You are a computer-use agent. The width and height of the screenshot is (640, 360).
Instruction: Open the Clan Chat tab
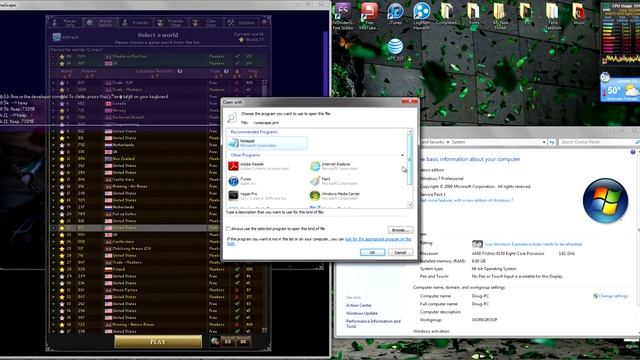(207, 22)
